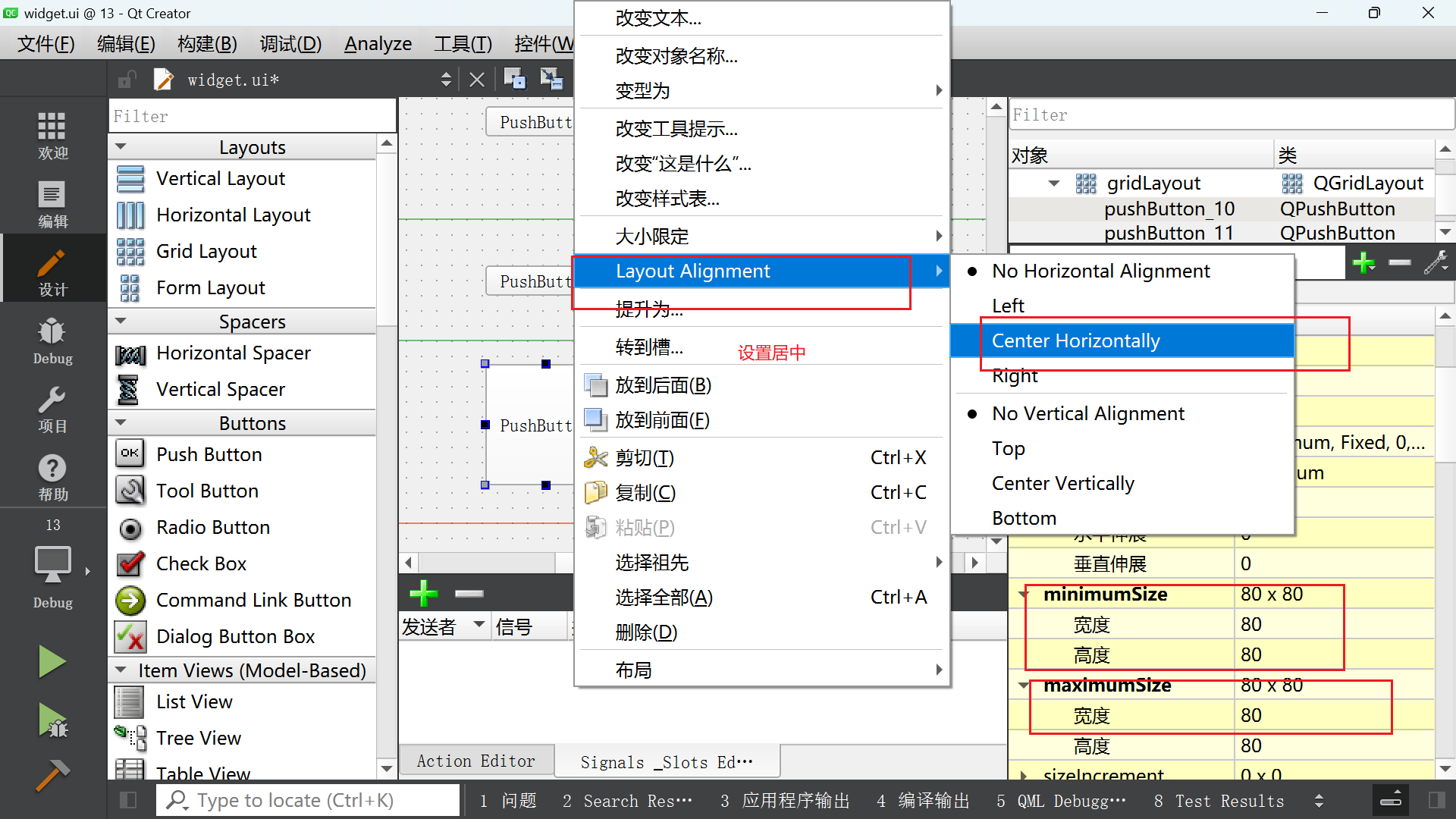Click the green plus in signal editor
The width and height of the screenshot is (1456, 819).
click(x=423, y=593)
